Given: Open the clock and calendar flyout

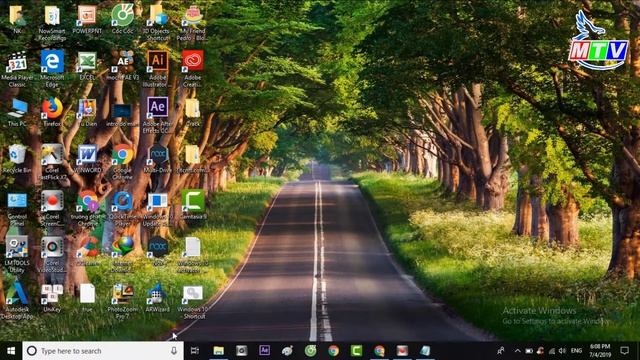Looking at the screenshot, I should [x=600, y=351].
